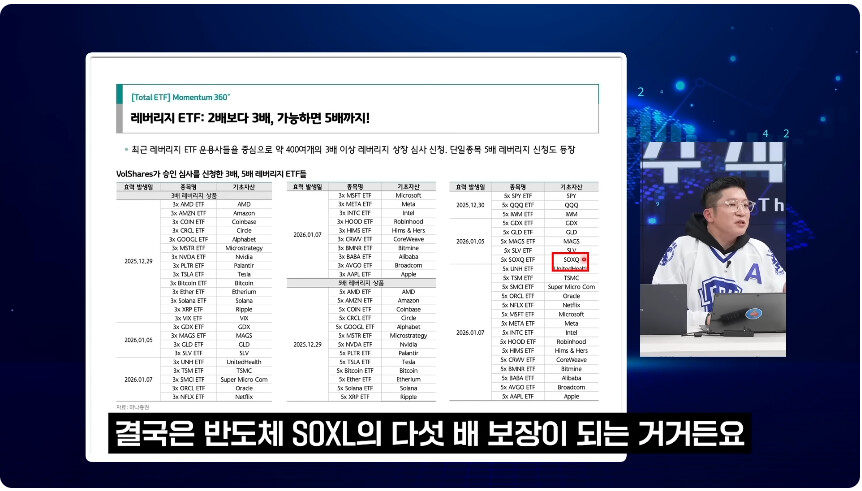Select the '3x VIX ETF' cell

pyautogui.click(x=188, y=318)
